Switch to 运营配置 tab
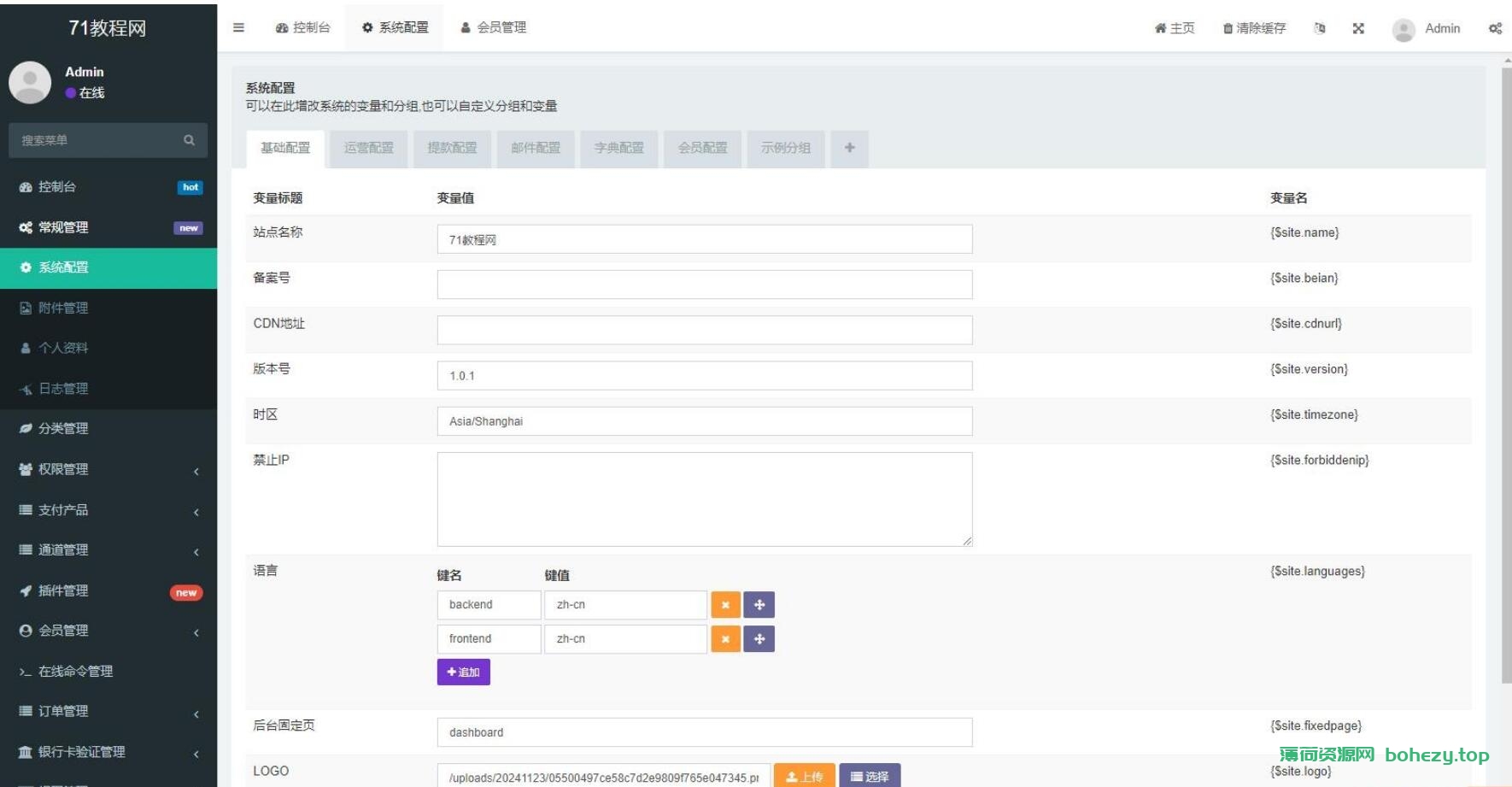1512x787 pixels. click(369, 149)
